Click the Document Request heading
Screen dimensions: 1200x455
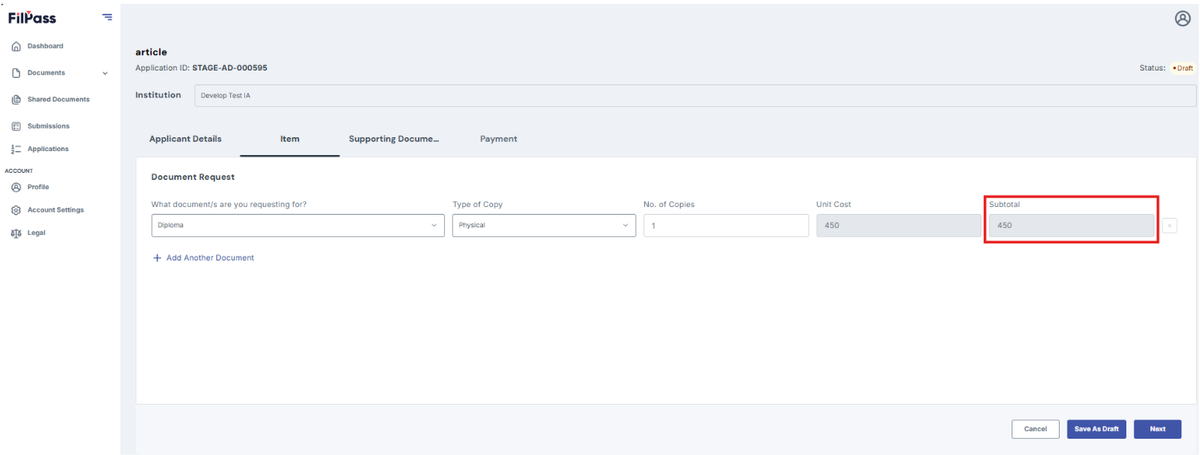click(x=193, y=177)
